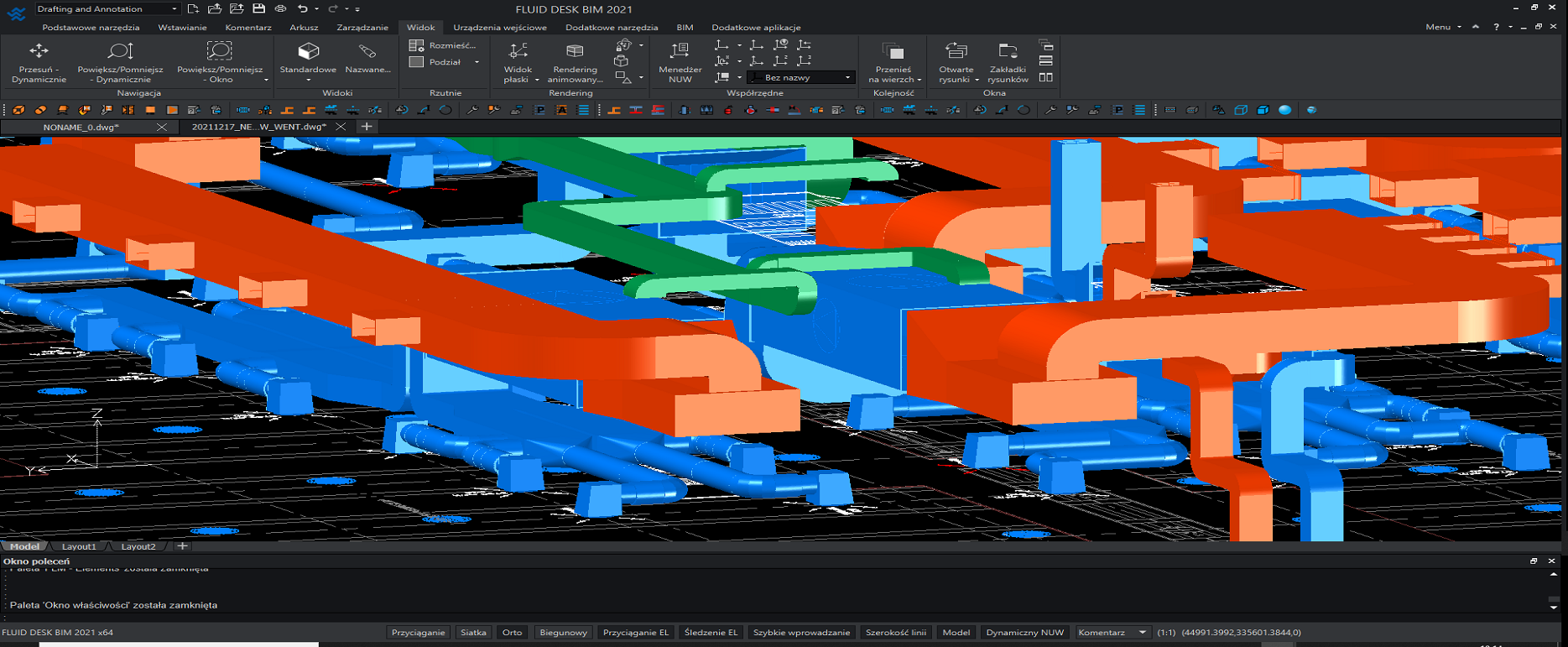Open the Komentarz dropdown in status bar
Screen dimensions: 1568x647
1141,633
